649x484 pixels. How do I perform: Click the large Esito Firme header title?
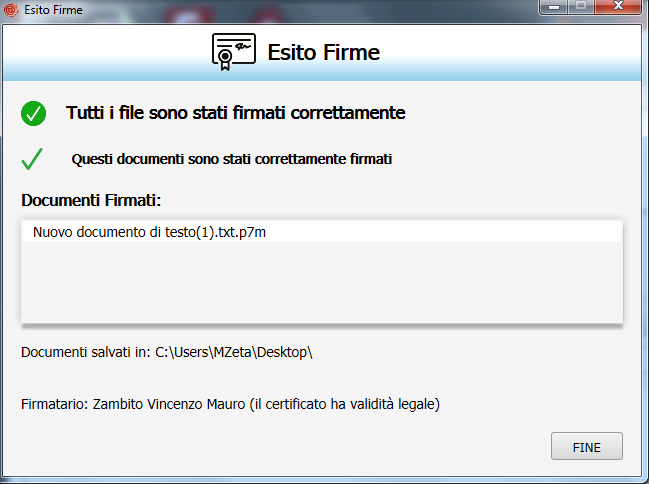[323, 52]
